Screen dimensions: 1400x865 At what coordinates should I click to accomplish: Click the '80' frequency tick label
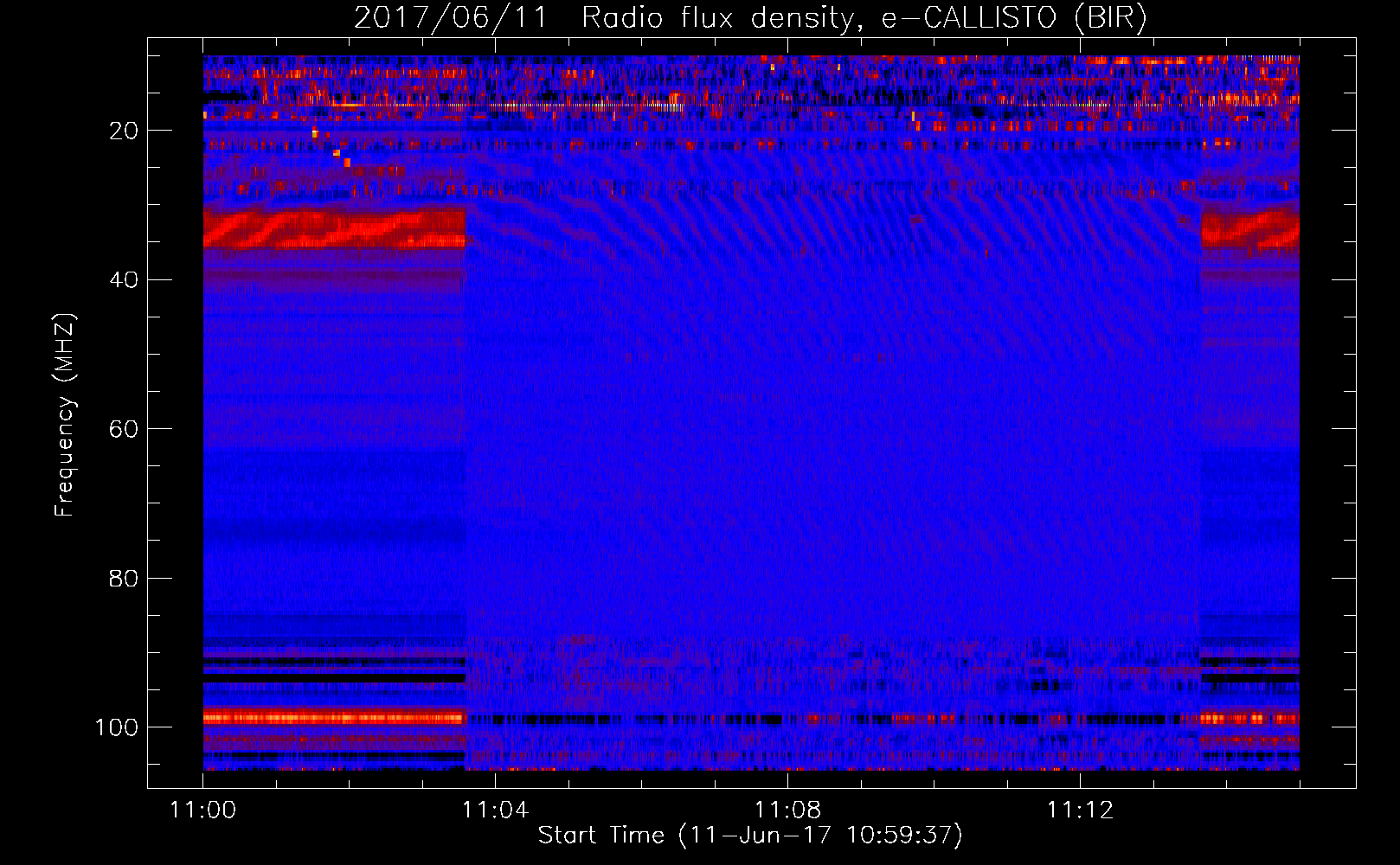pos(124,578)
